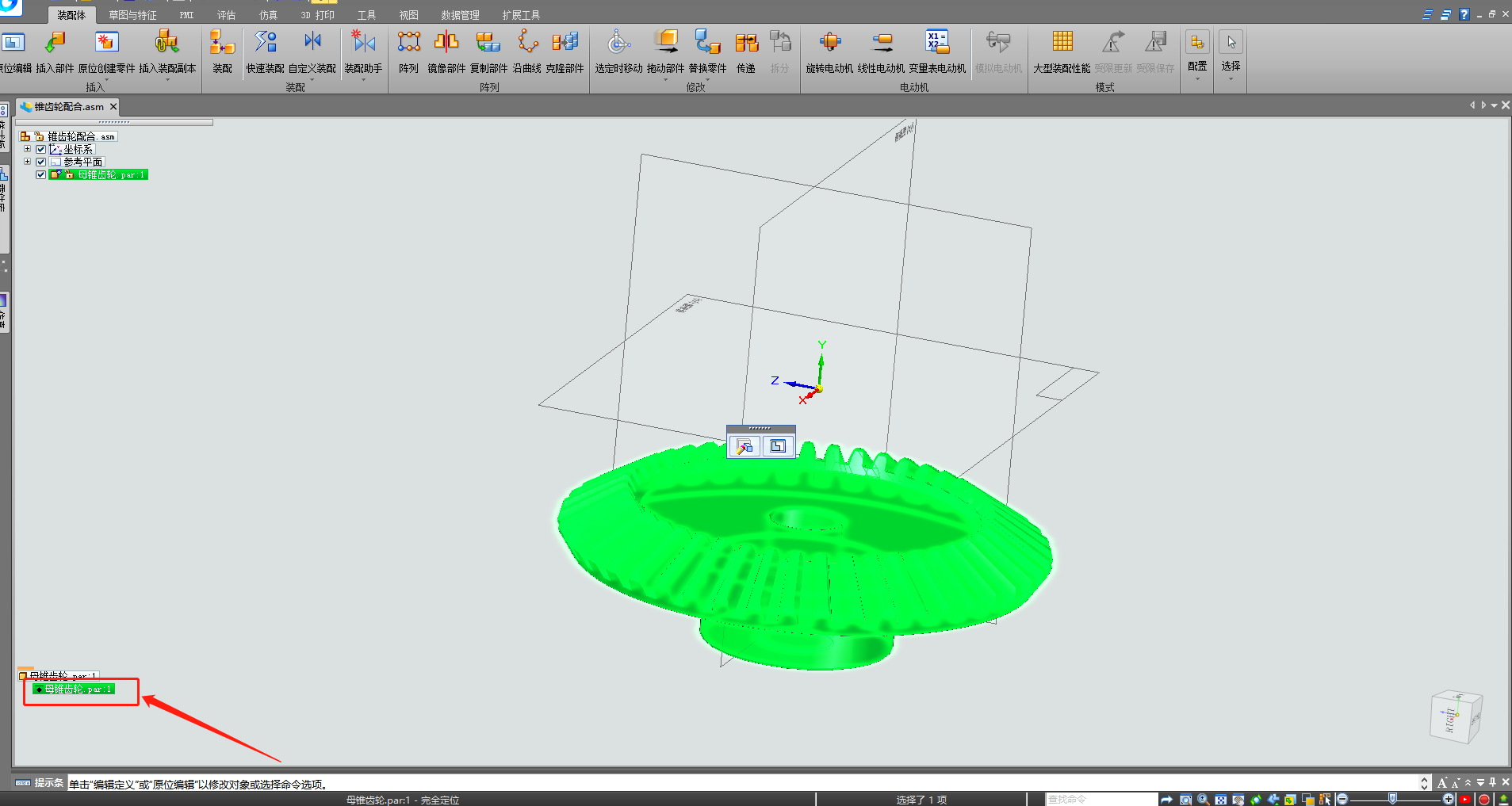Viewport: 1512px width, 806px height.
Task: Switch to 评估 ribbon tab
Action: 226,15
